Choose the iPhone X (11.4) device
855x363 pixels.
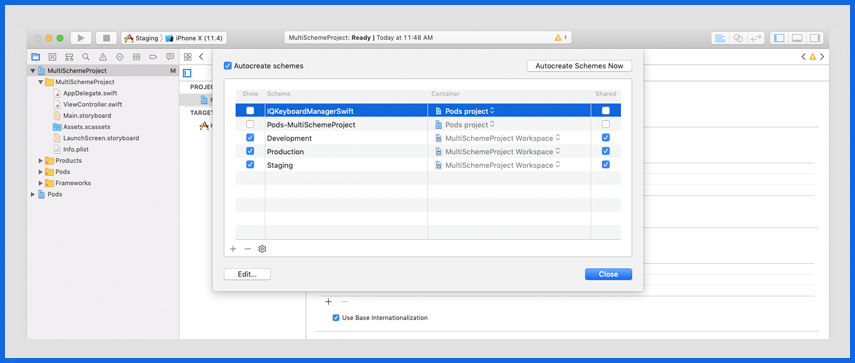[195, 38]
